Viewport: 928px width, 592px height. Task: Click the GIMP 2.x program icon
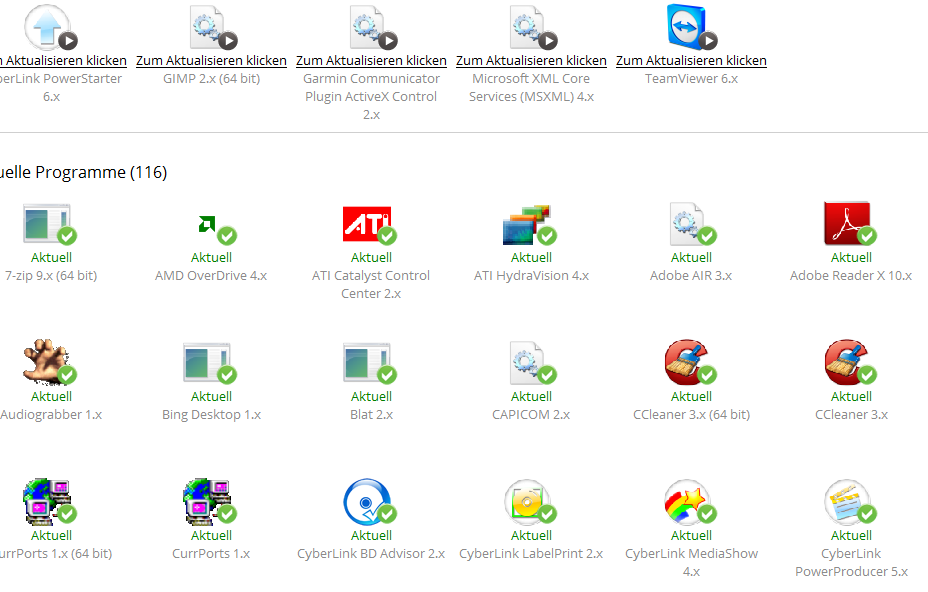211,26
